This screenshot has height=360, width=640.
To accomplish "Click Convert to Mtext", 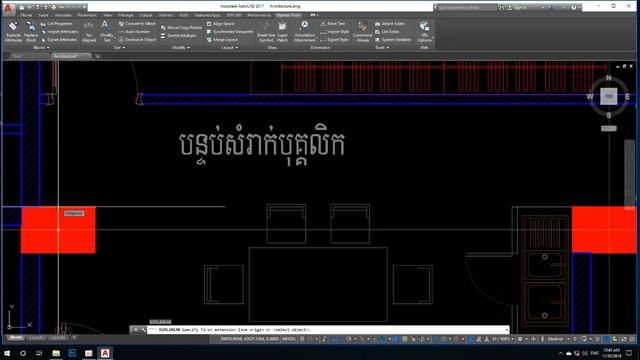I will point(137,24).
